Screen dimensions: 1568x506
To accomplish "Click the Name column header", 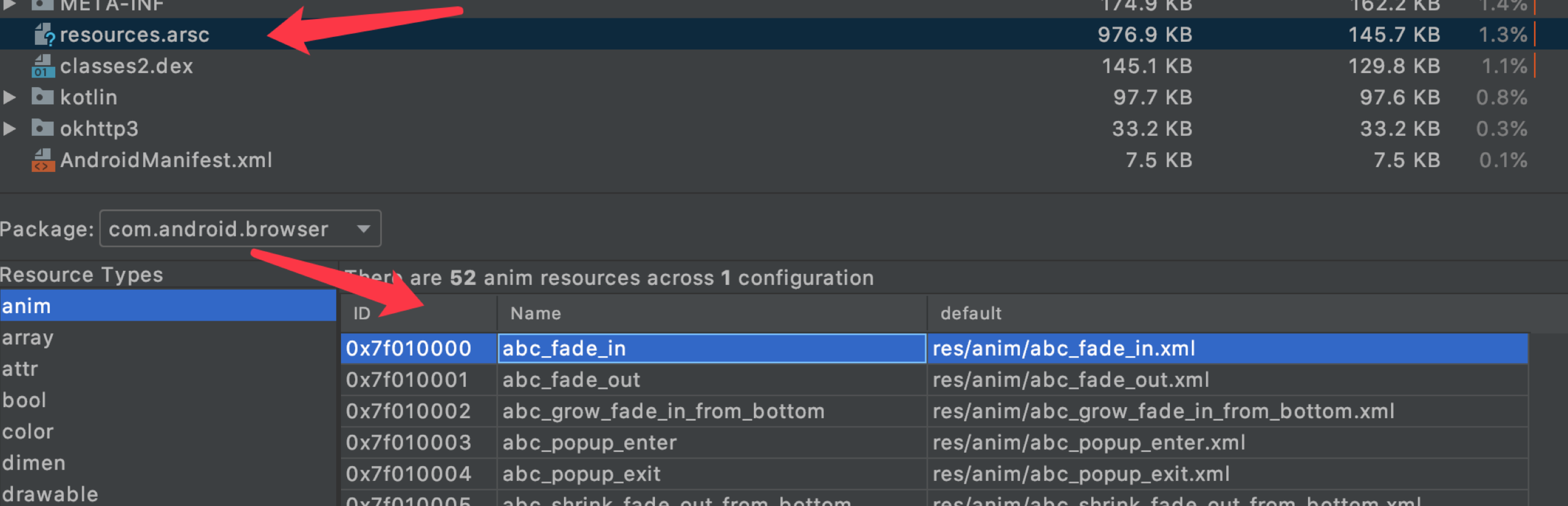I will tap(711, 313).
